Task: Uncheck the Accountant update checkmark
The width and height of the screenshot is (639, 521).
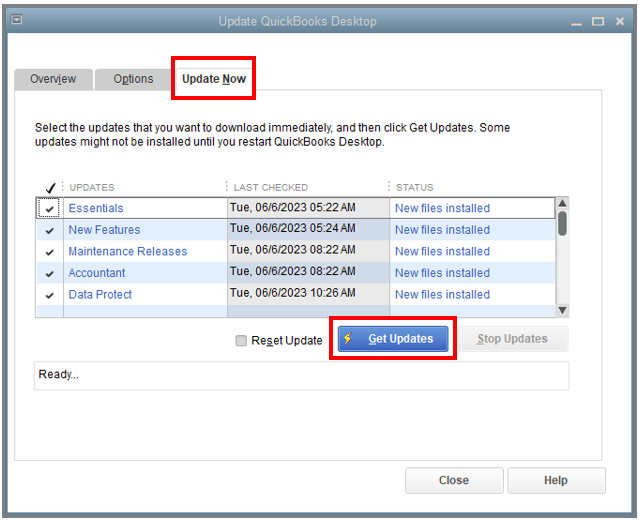Action: click(x=49, y=274)
